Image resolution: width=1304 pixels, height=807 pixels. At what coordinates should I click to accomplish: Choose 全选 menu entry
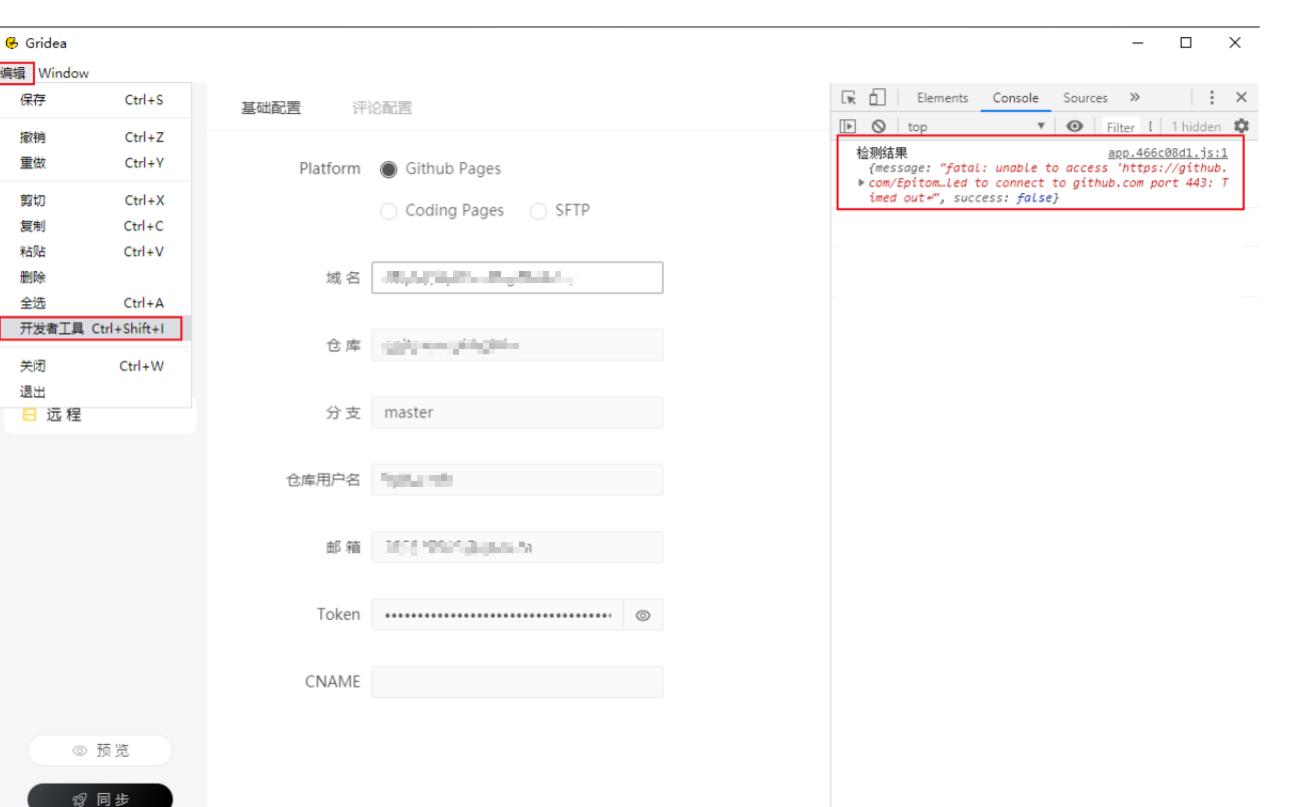click(95, 303)
